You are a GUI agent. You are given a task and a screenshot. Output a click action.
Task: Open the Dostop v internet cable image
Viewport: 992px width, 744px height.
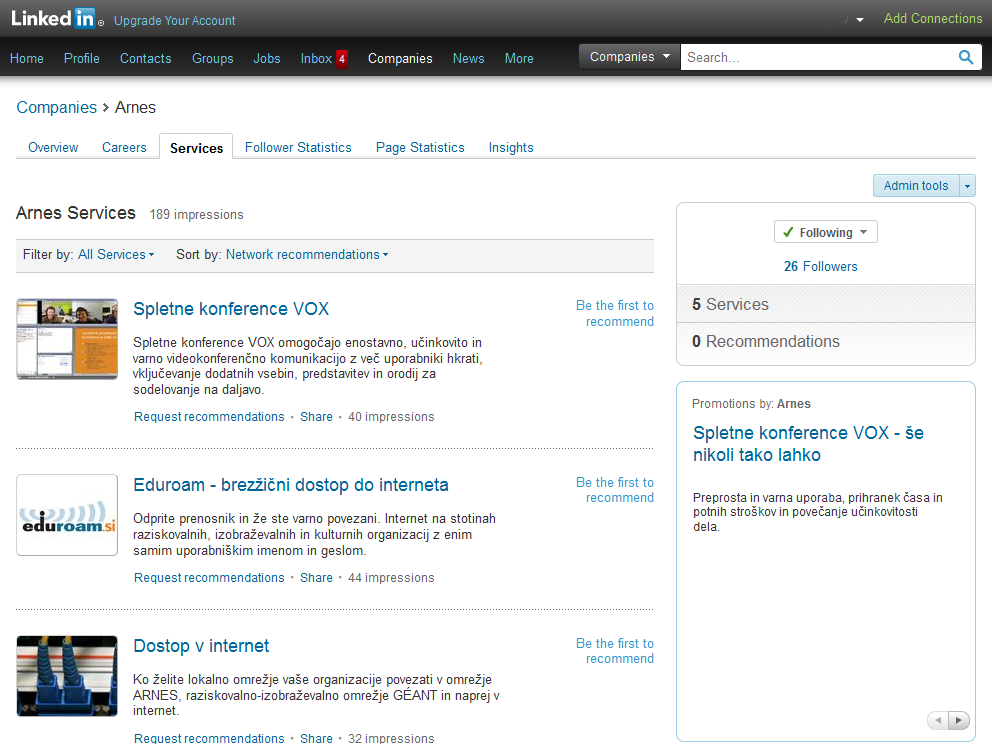[67, 676]
